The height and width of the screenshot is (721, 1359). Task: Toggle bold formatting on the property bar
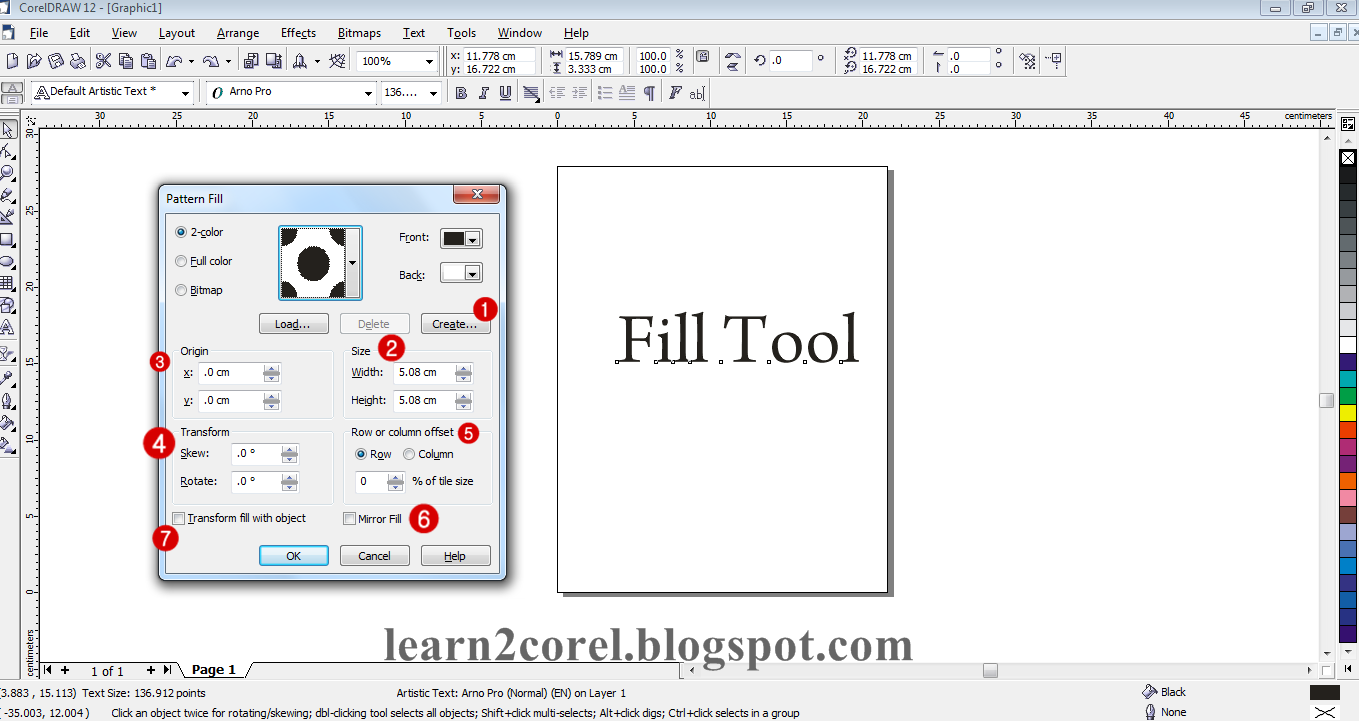pyautogui.click(x=461, y=92)
